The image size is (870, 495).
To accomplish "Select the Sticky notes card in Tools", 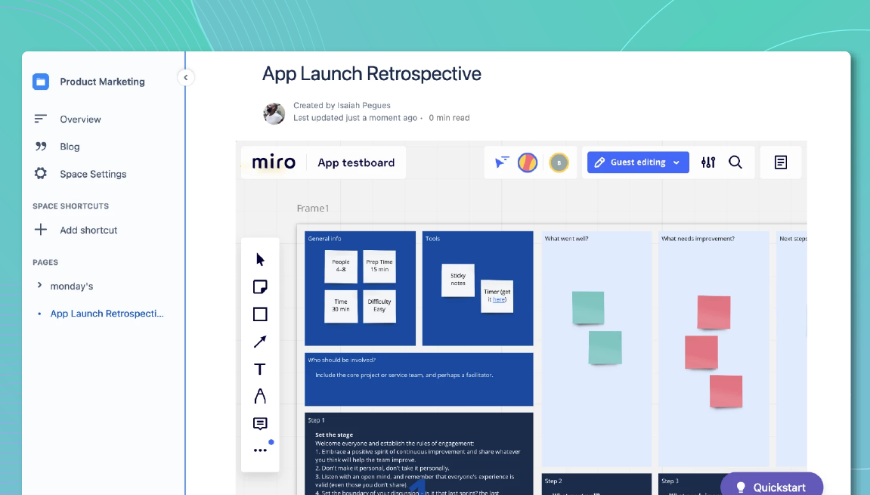I will [458, 280].
